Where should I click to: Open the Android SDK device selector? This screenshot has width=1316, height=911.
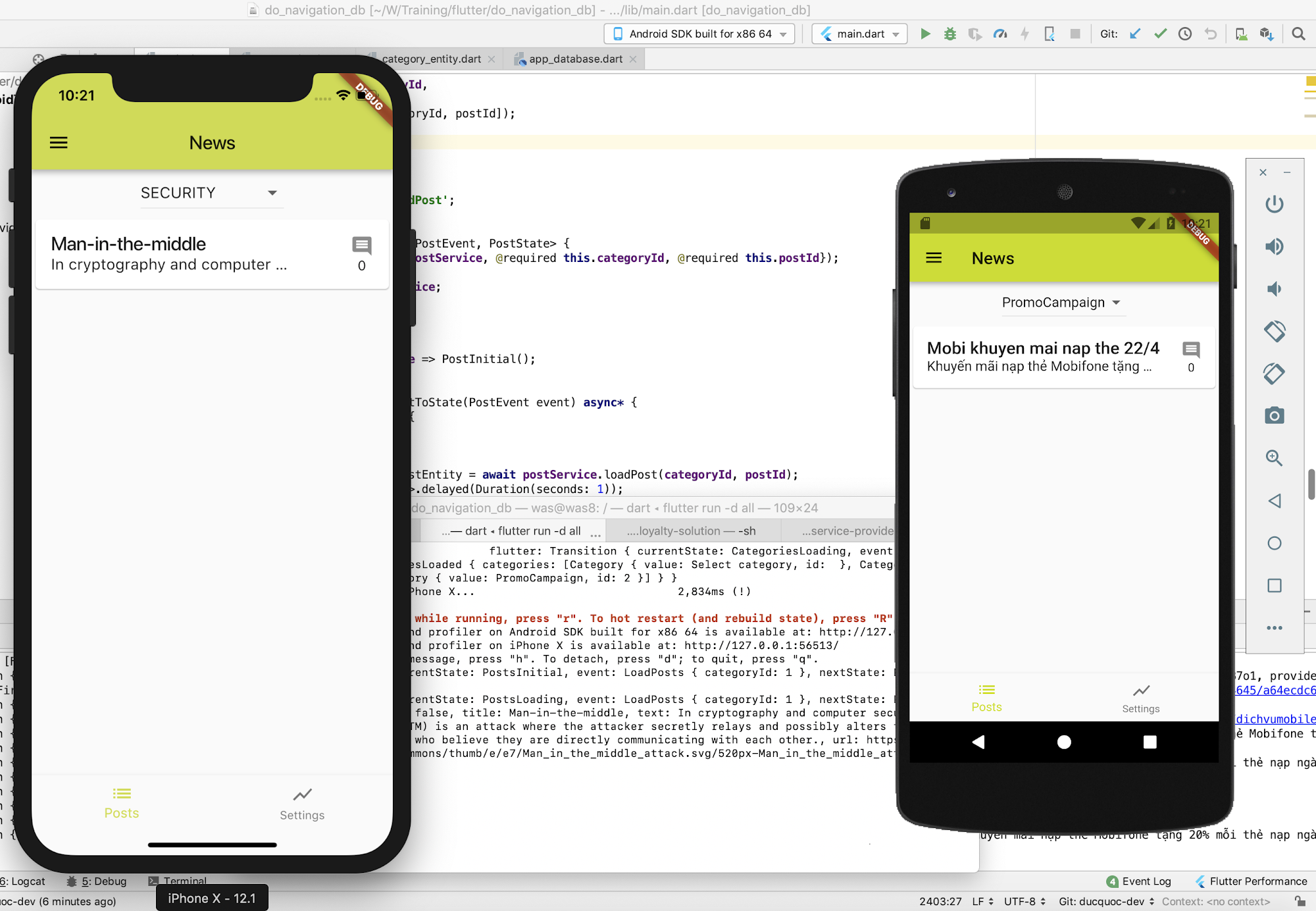699,34
